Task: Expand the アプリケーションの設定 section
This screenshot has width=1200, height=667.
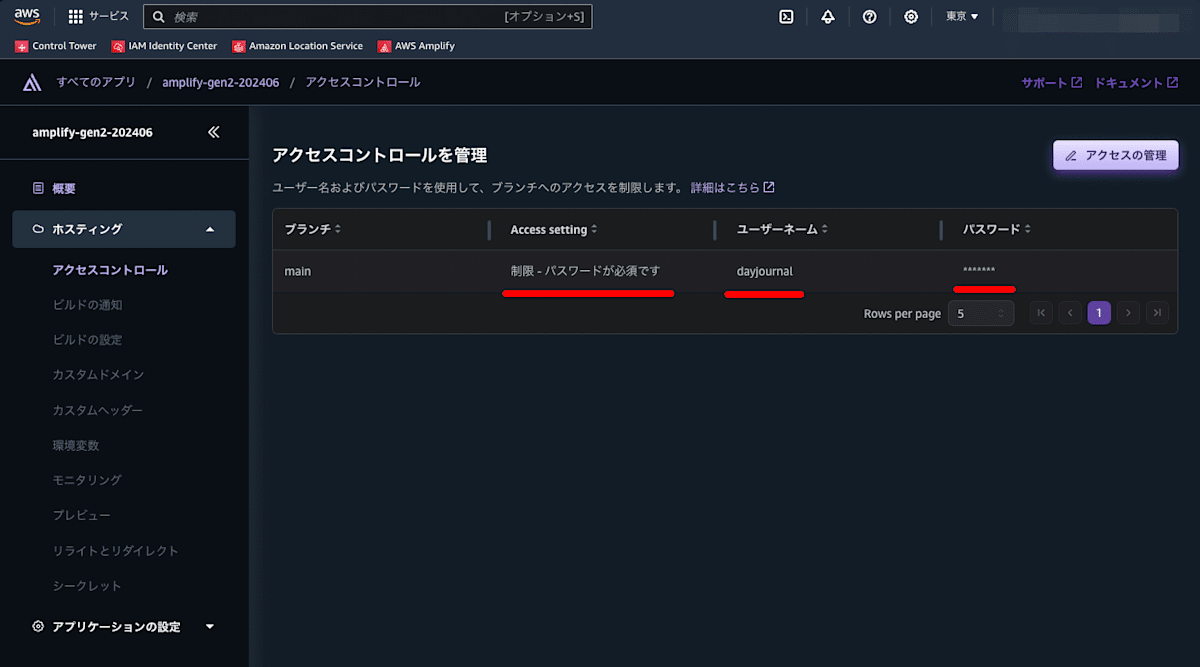Action: click(x=124, y=627)
